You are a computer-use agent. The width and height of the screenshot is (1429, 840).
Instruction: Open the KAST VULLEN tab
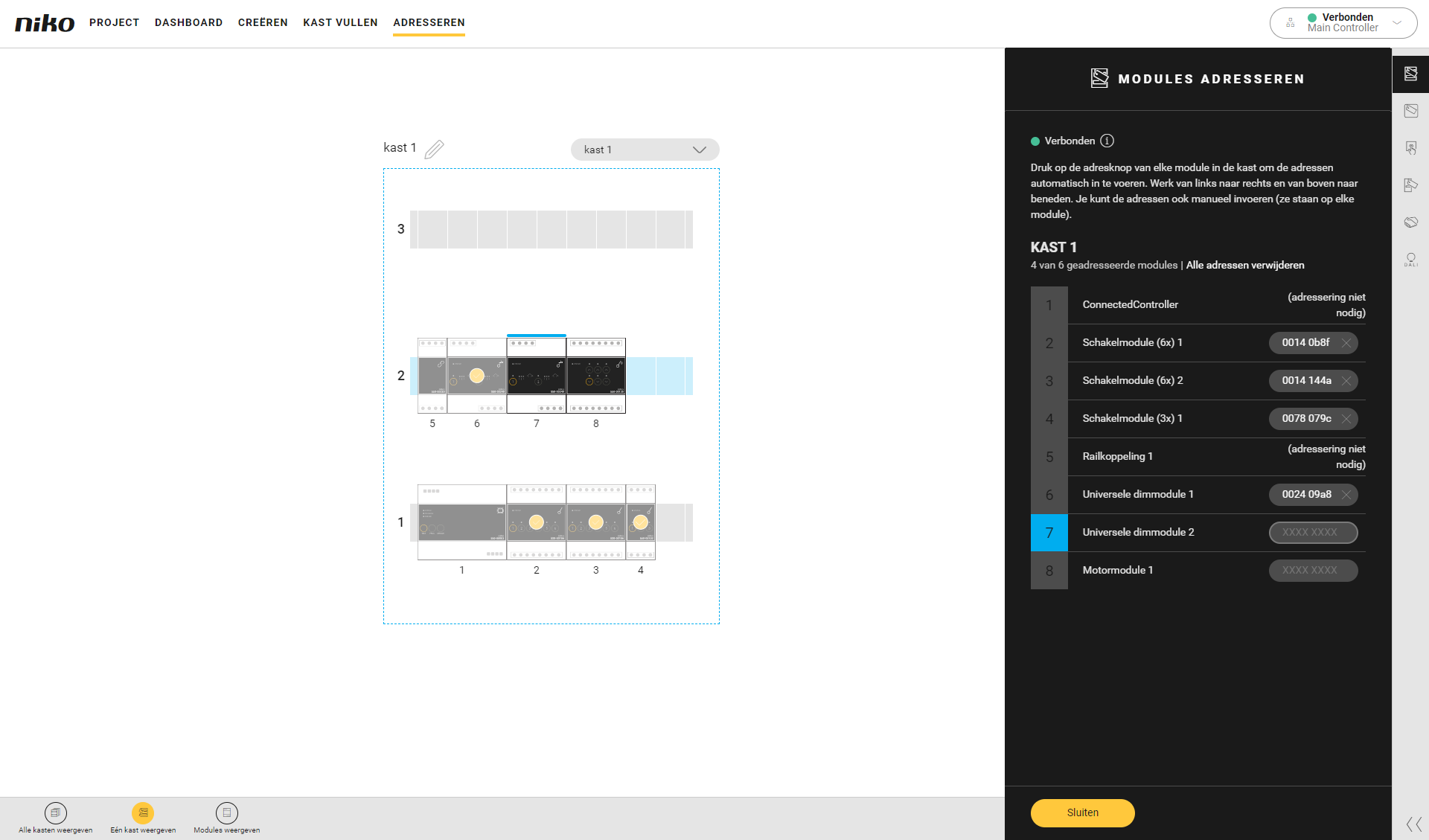coord(340,22)
